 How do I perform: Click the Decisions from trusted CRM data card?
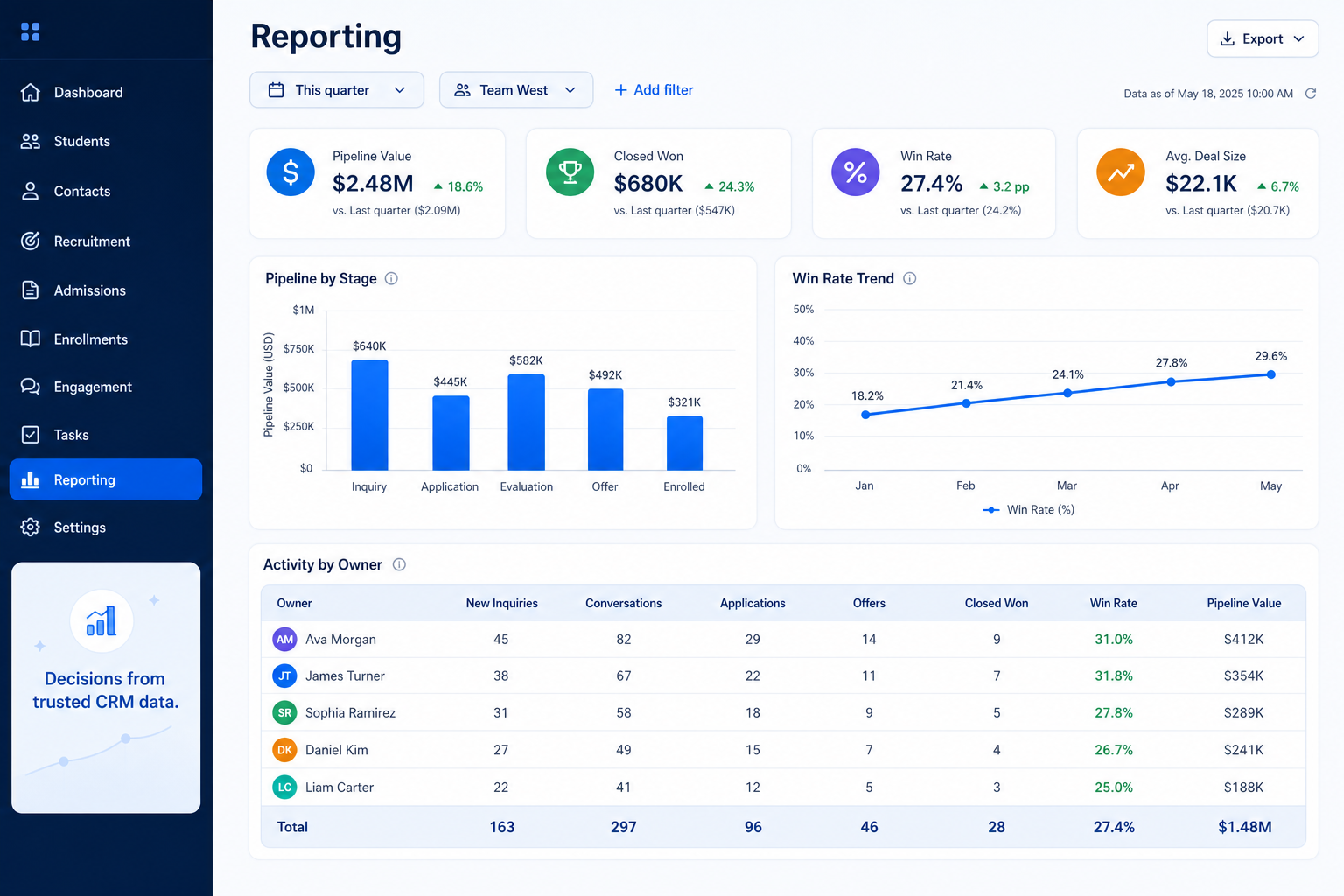click(x=106, y=688)
